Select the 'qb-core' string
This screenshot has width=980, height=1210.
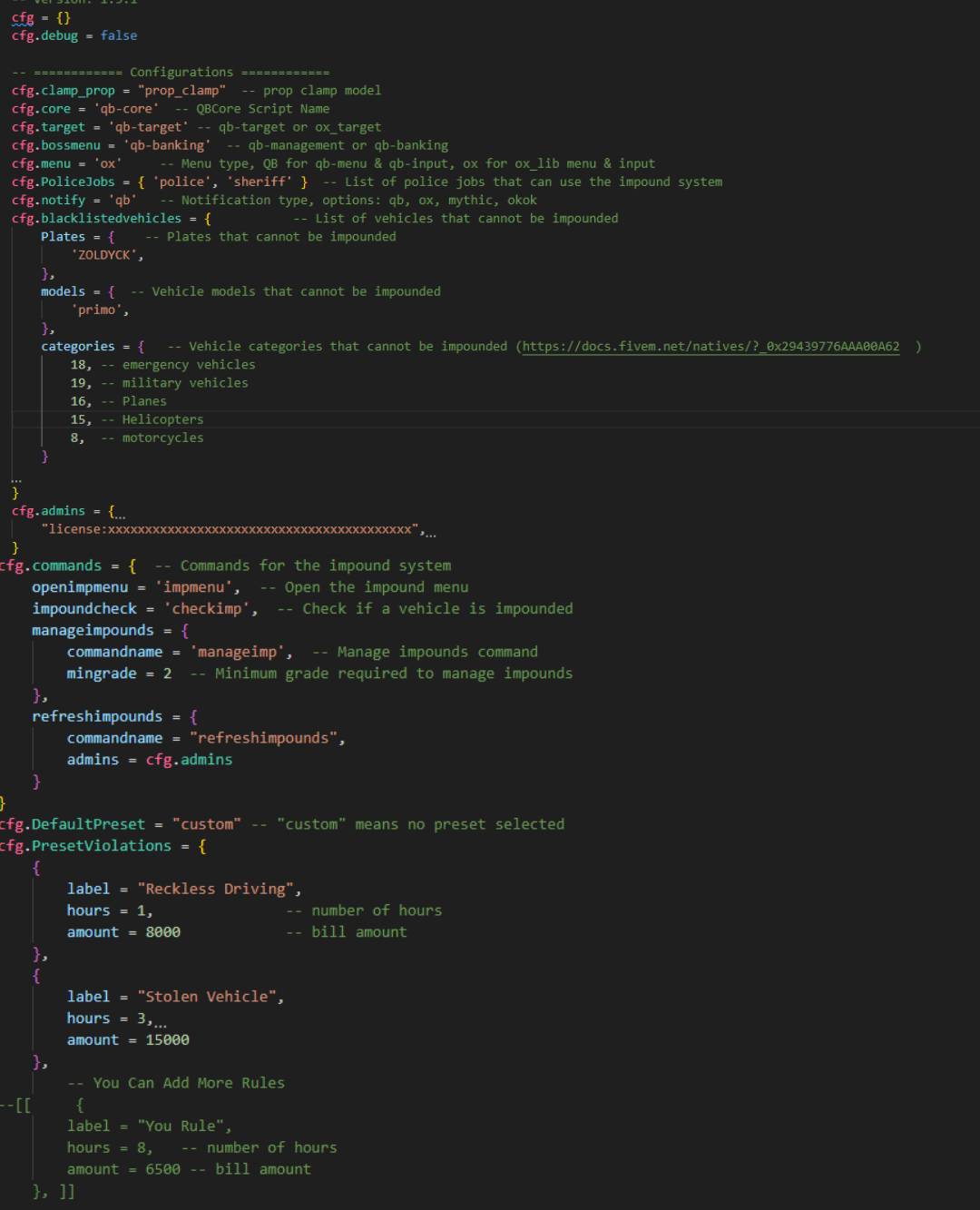tap(126, 109)
